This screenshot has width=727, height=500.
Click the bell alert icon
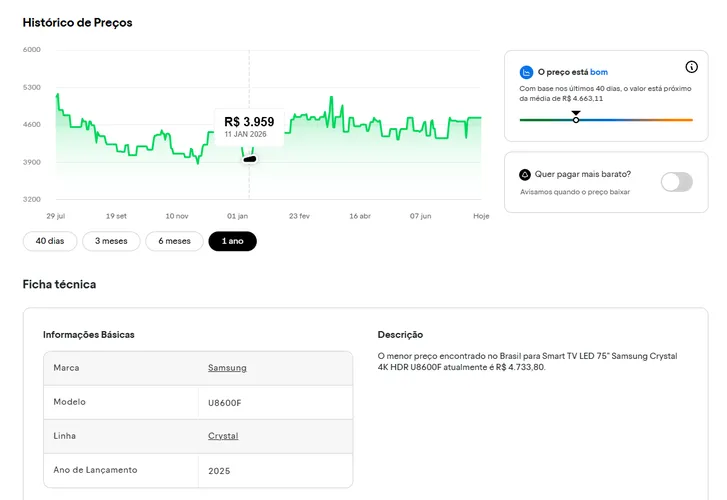[x=525, y=175]
